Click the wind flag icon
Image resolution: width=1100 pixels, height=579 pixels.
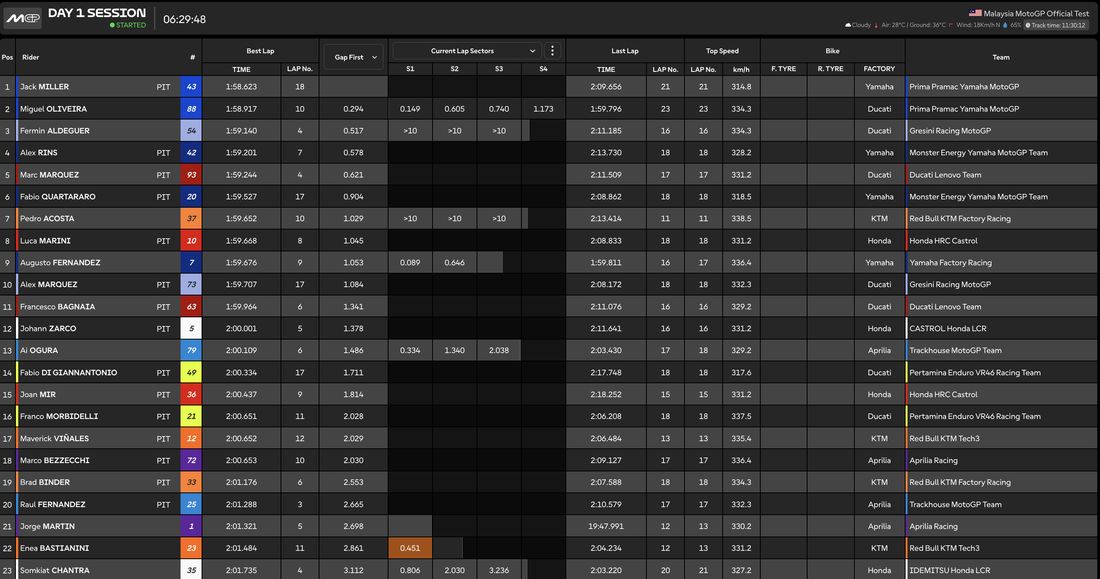pyautogui.click(x=951, y=25)
